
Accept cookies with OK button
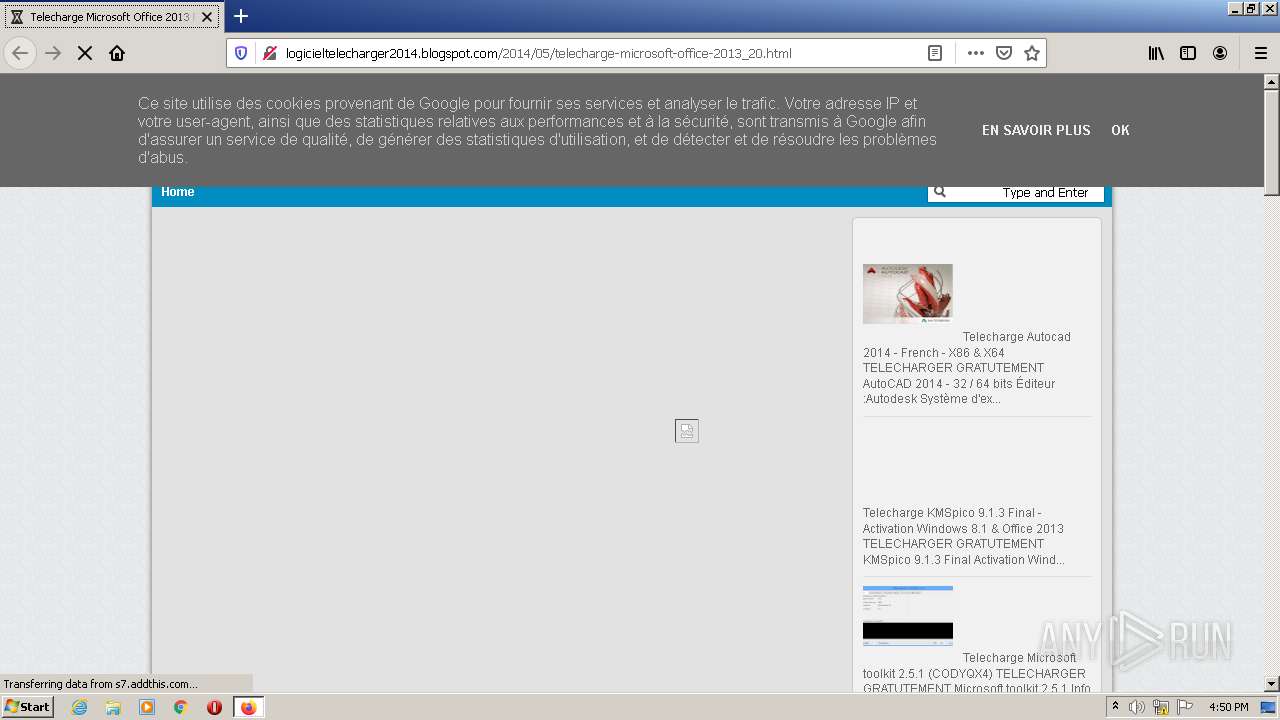(x=1120, y=130)
